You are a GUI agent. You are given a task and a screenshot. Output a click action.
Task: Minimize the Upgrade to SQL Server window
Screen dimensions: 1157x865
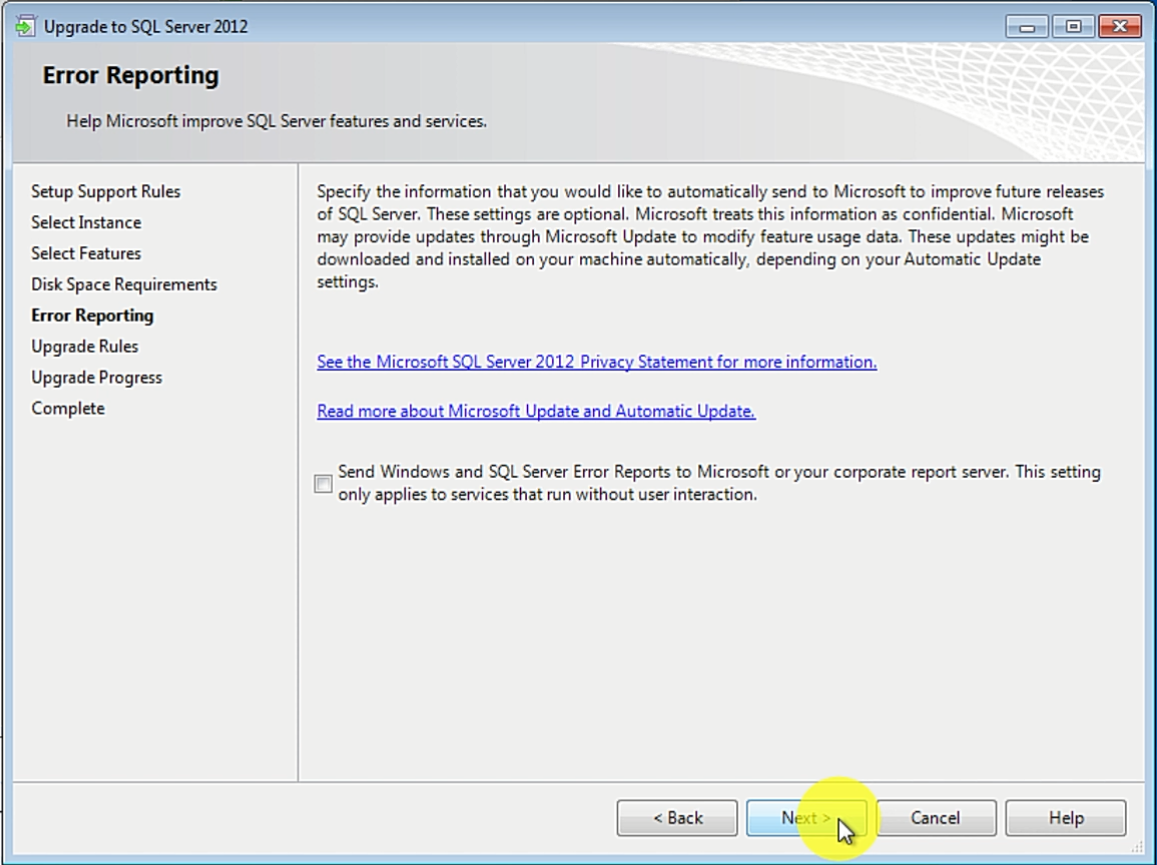point(1026,27)
